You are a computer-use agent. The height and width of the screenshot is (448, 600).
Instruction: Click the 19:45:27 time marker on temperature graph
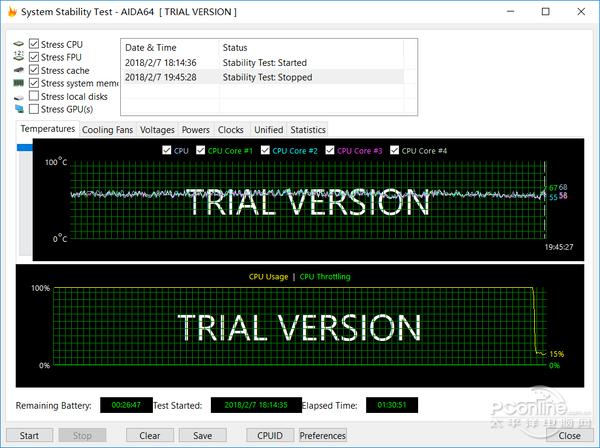coord(559,247)
